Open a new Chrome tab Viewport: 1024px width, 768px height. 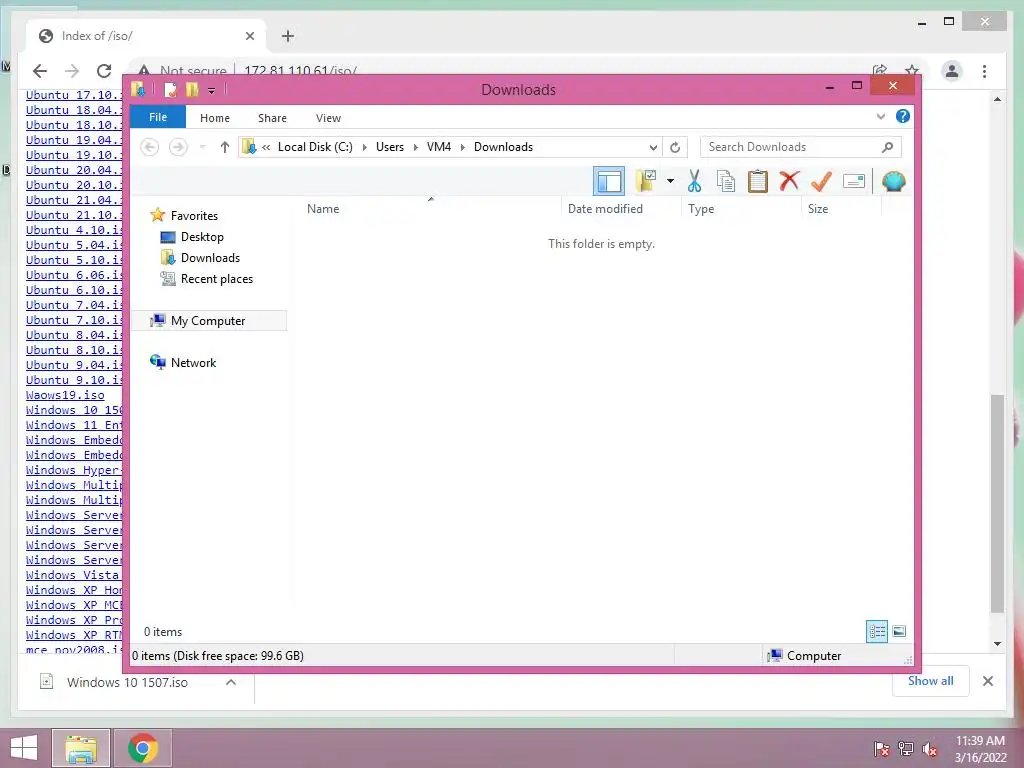[288, 36]
